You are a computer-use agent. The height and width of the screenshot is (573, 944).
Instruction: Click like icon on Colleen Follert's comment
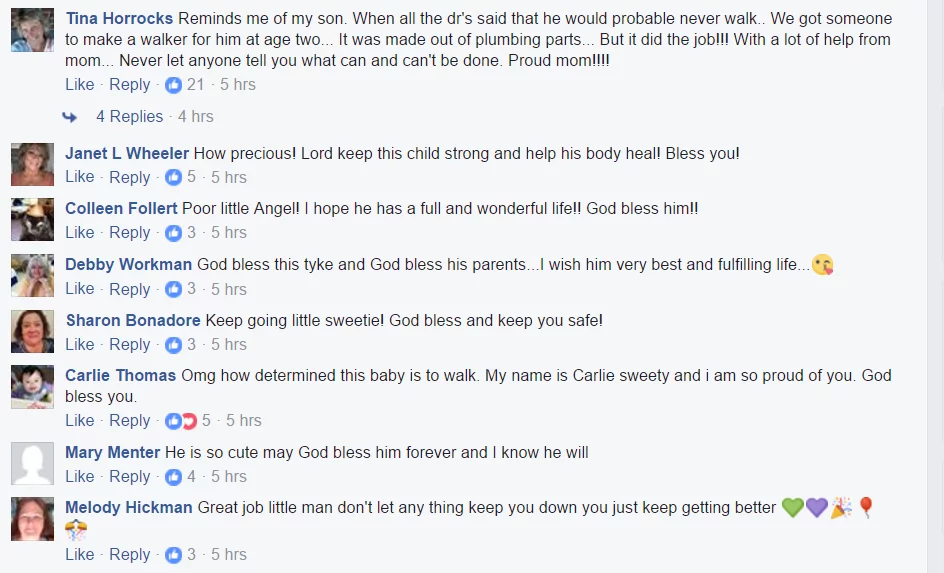click(x=173, y=233)
